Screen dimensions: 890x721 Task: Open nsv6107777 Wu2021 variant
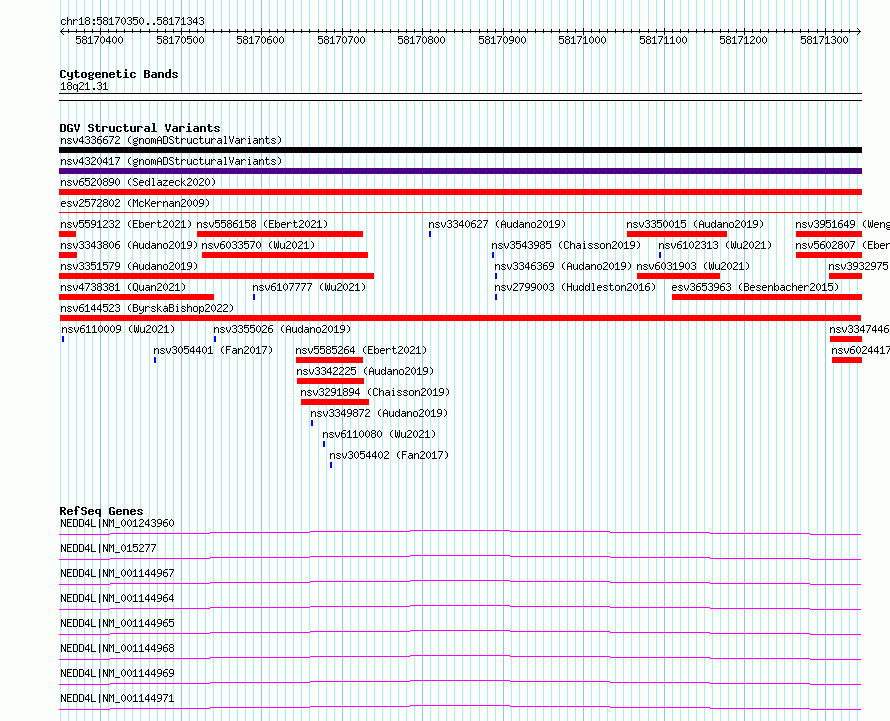[x=309, y=287]
